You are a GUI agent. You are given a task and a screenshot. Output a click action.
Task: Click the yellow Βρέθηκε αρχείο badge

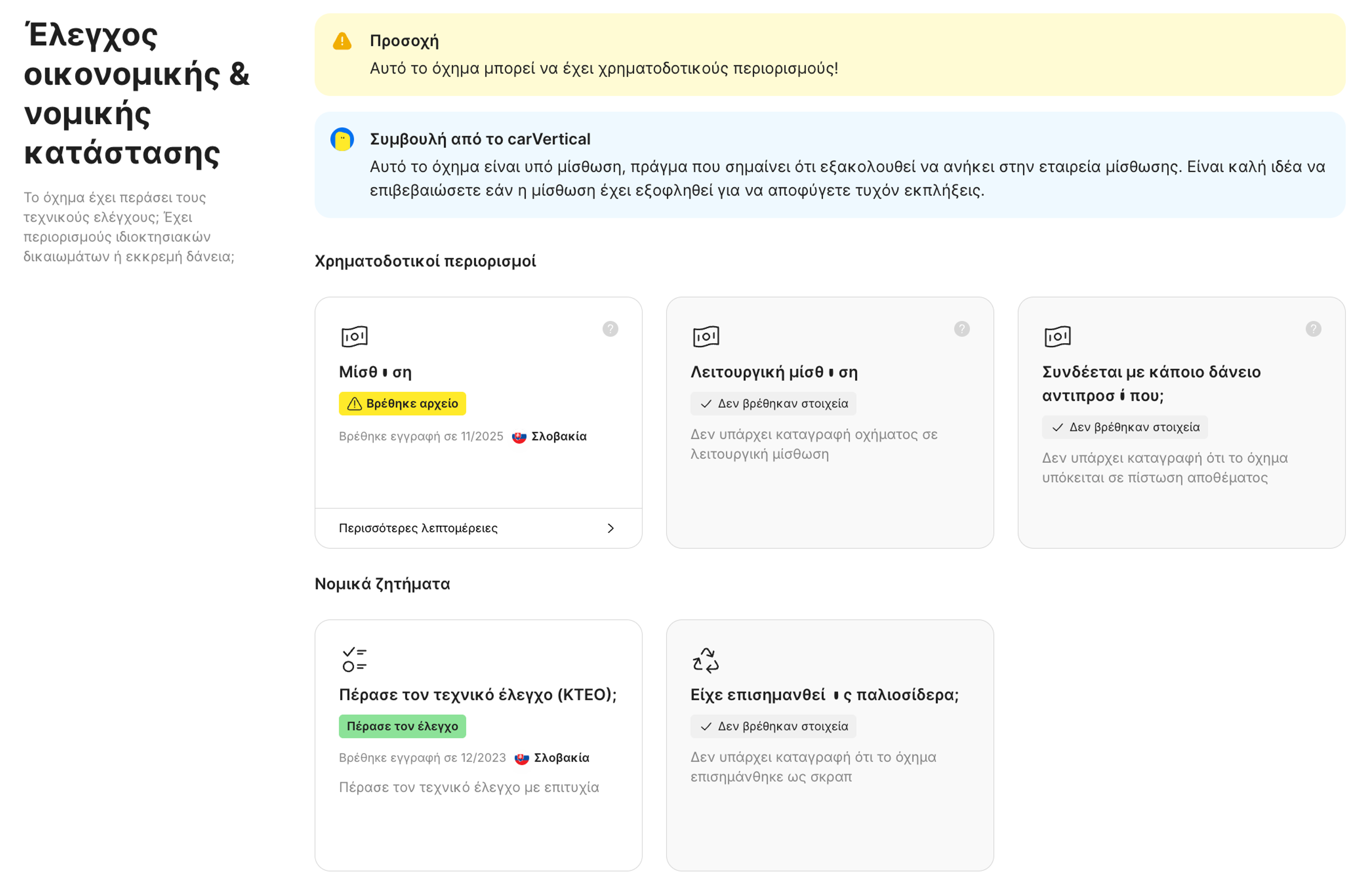pos(402,404)
